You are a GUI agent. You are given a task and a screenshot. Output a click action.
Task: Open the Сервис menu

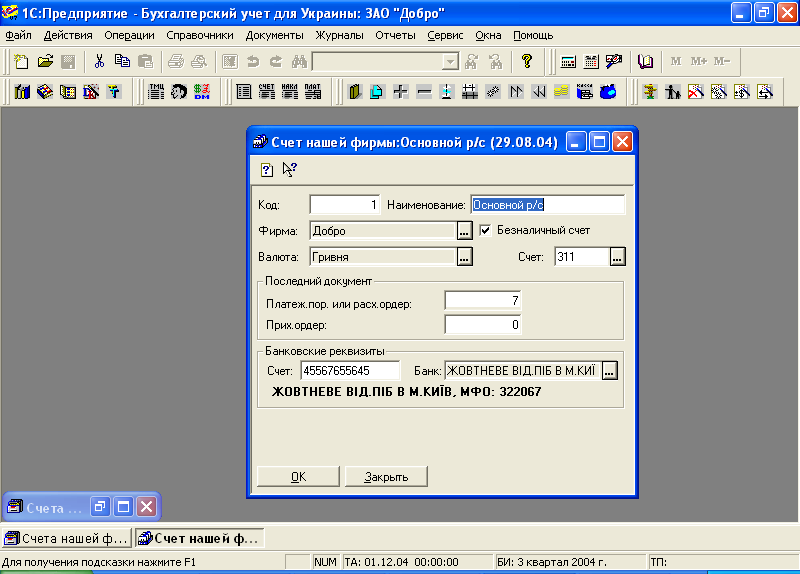(x=445, y=35)
